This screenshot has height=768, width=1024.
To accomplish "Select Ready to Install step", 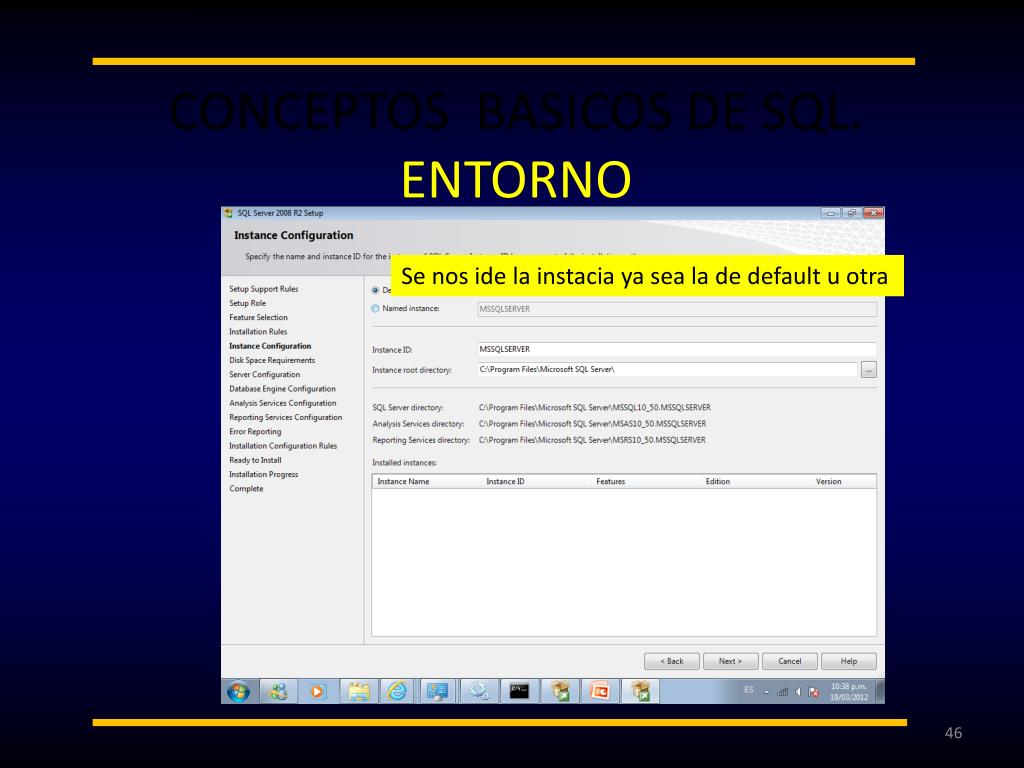I will click(255, 460).
